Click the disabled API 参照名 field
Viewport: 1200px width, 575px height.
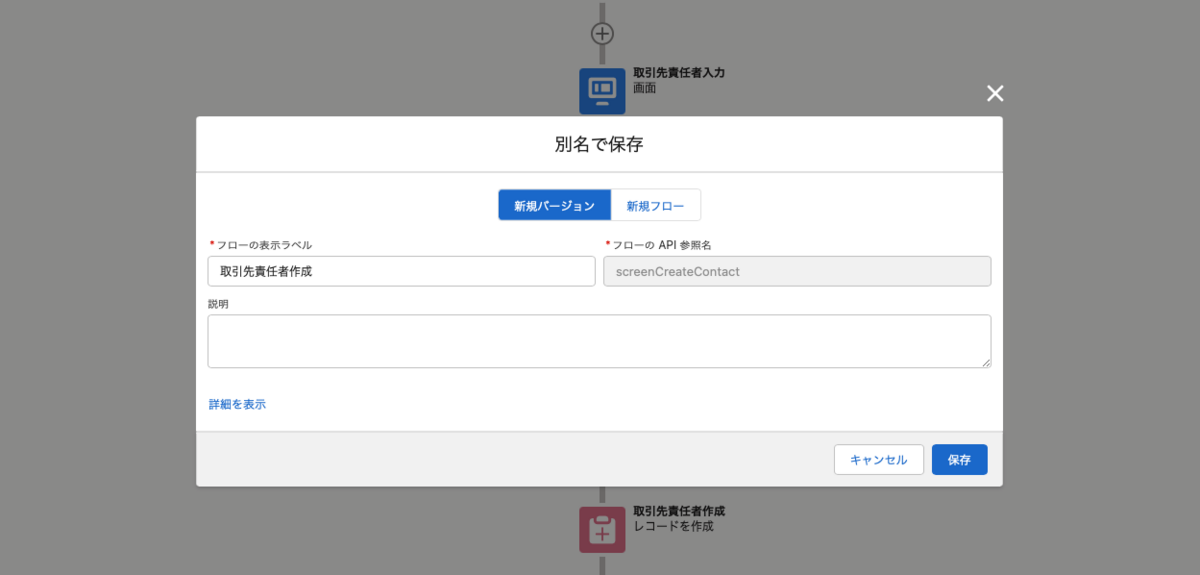click(797, 271)
